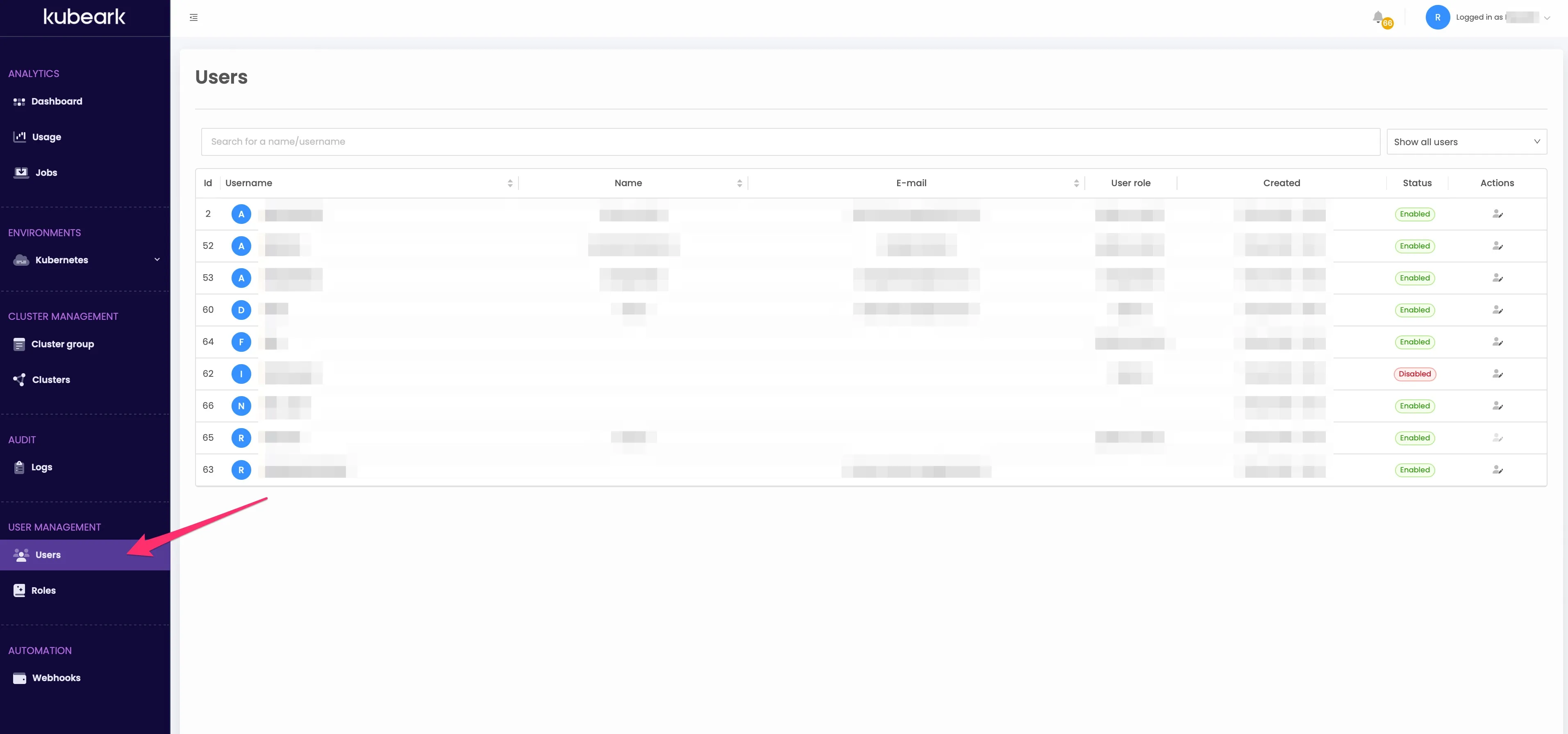The image size is (1568, 734).
Task: Edit user with Id 63
Action: (1498, 470)
